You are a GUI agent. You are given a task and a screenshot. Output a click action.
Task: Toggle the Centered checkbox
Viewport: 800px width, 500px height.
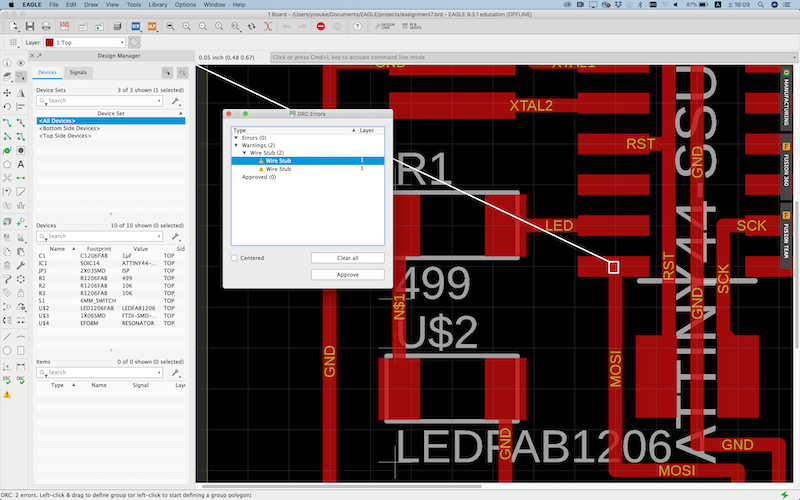[x=234, y=258]
